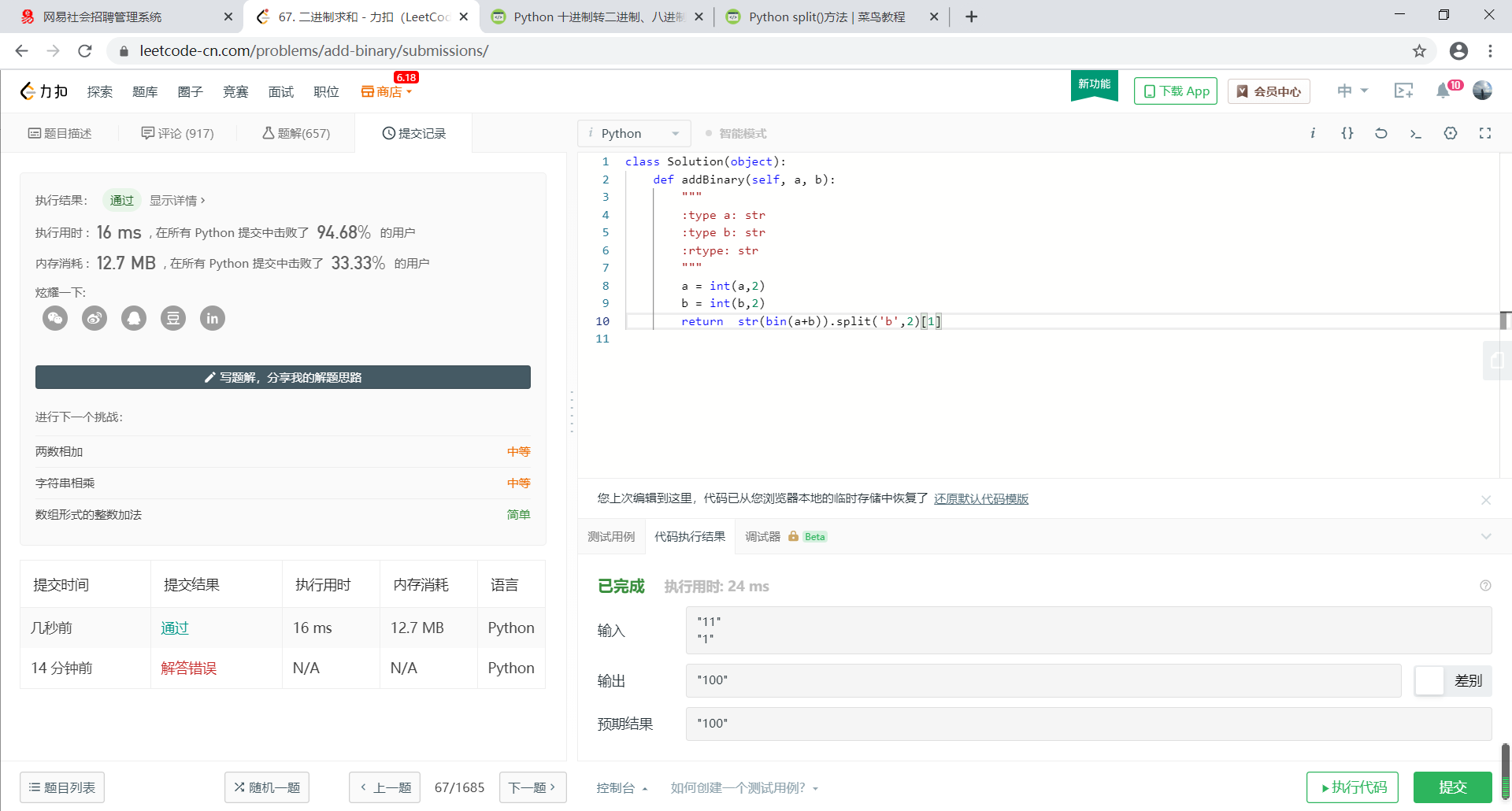Open 竞赛 in the navigation bar
This screenshot has width=1512, height=811.
(x=235, y=92)
